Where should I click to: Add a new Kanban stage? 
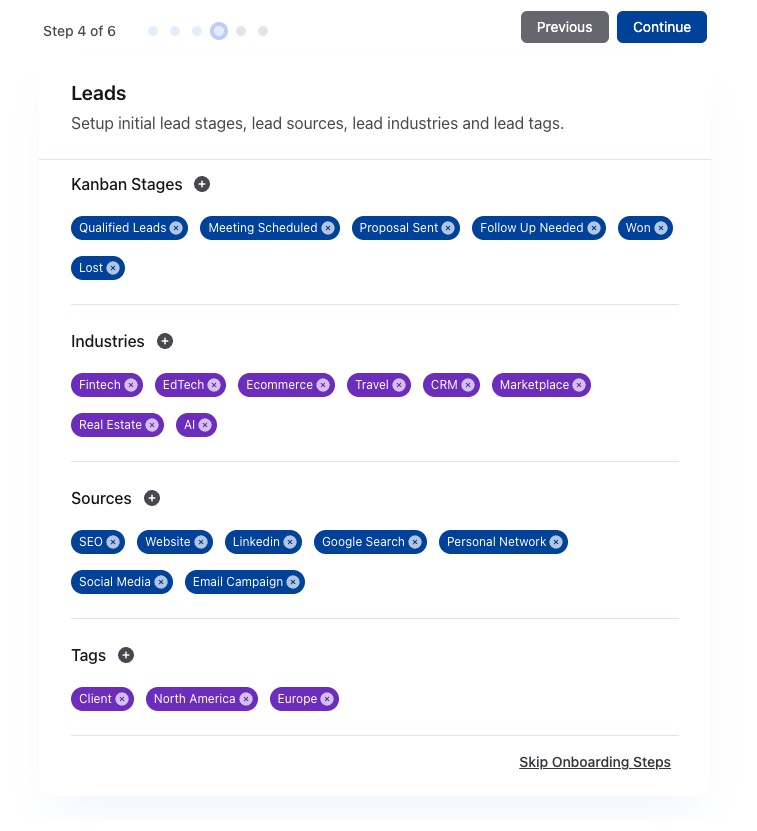(202, 184)
